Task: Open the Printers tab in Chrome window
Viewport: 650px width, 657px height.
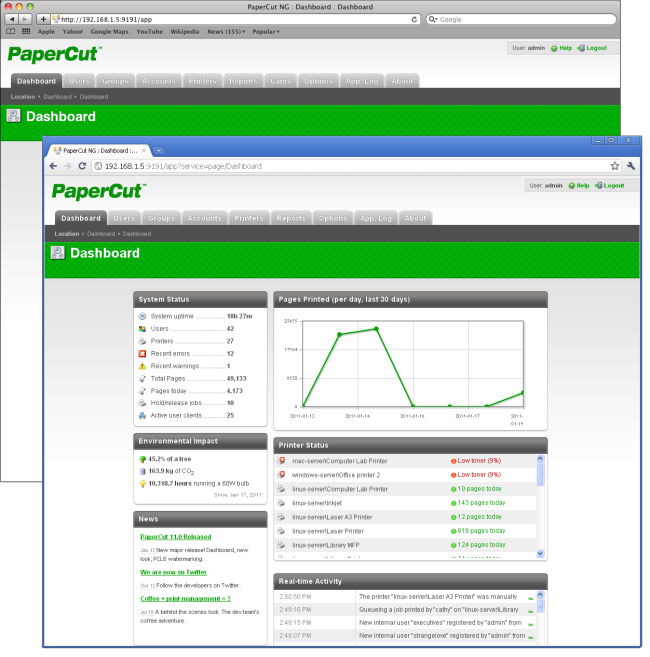Action: (248, 218)
